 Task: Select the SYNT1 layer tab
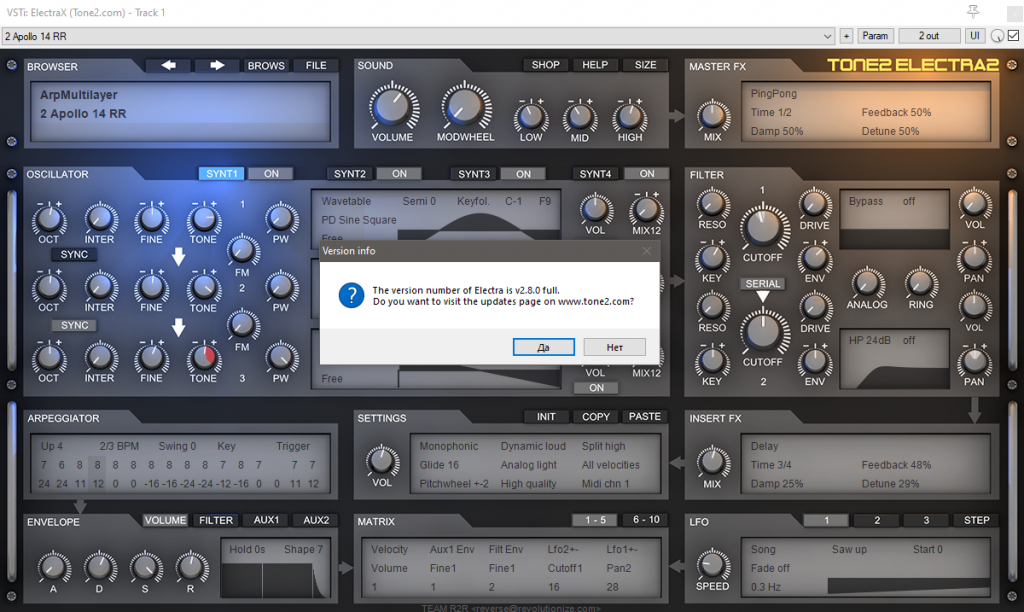click(221, 174)
